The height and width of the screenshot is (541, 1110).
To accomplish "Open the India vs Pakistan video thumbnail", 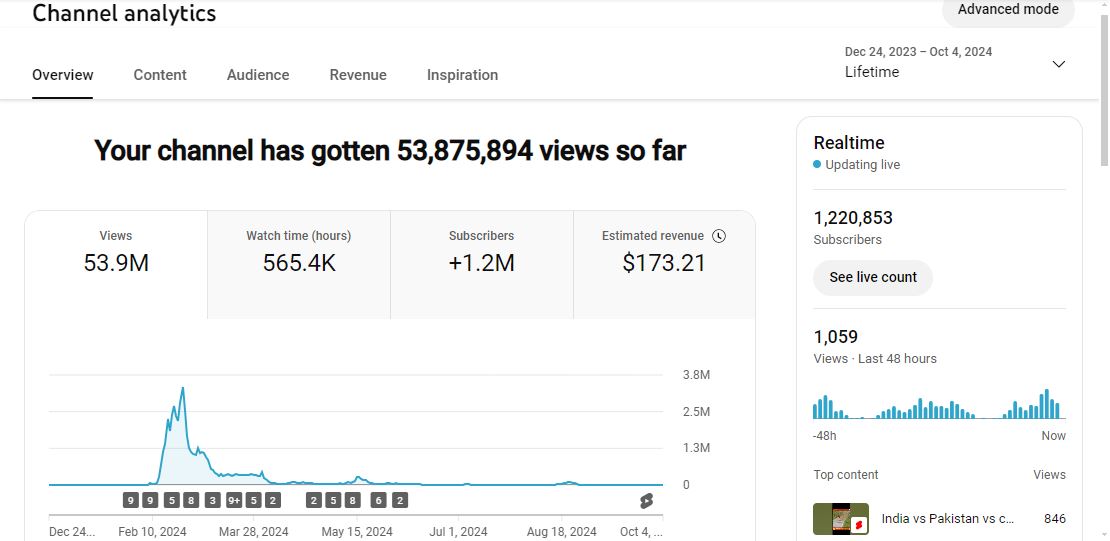I will (841, 520).
